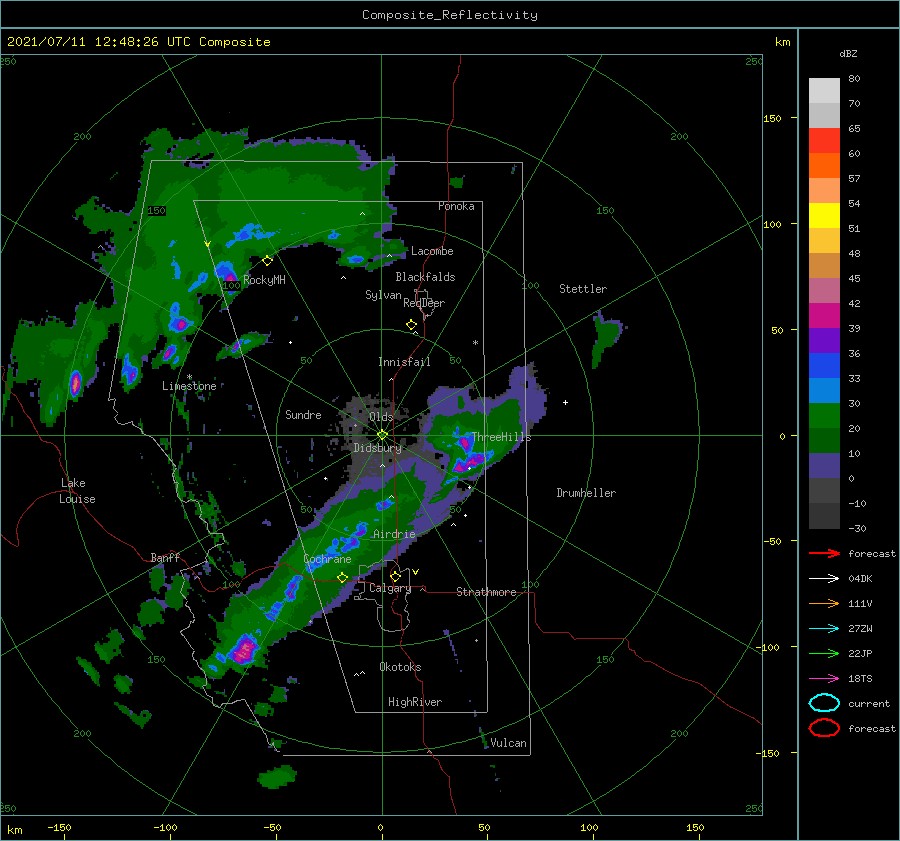Select the purple 10 dBZ color swatch
Viewport: 900px width, 841px height.
click(x=824, y=466)
